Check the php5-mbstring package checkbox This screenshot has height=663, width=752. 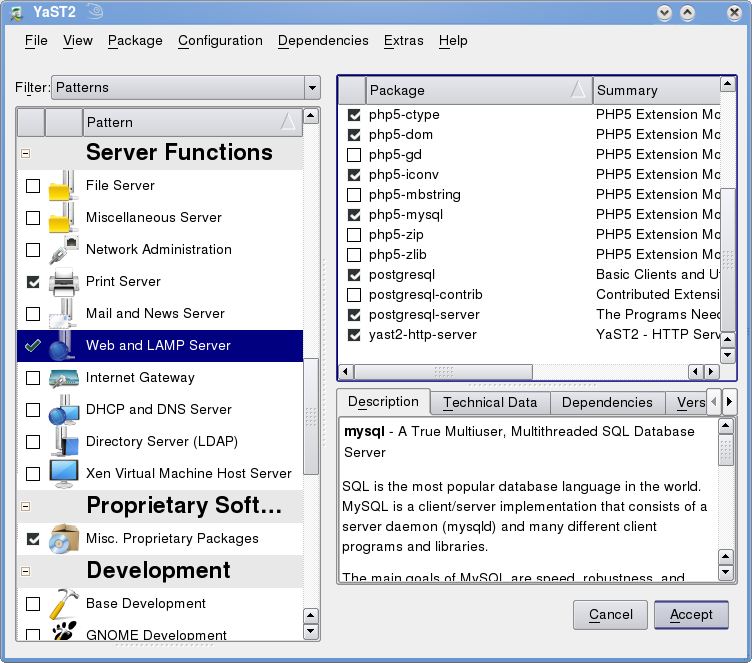[x=354, y=195]
